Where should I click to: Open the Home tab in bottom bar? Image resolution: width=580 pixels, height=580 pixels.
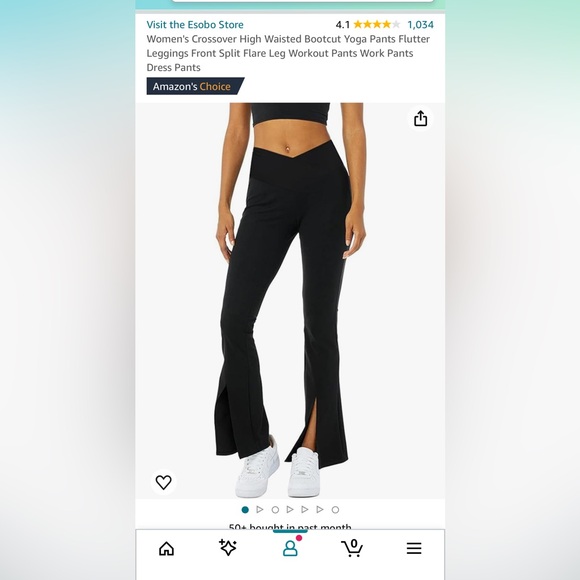[166, 548]
